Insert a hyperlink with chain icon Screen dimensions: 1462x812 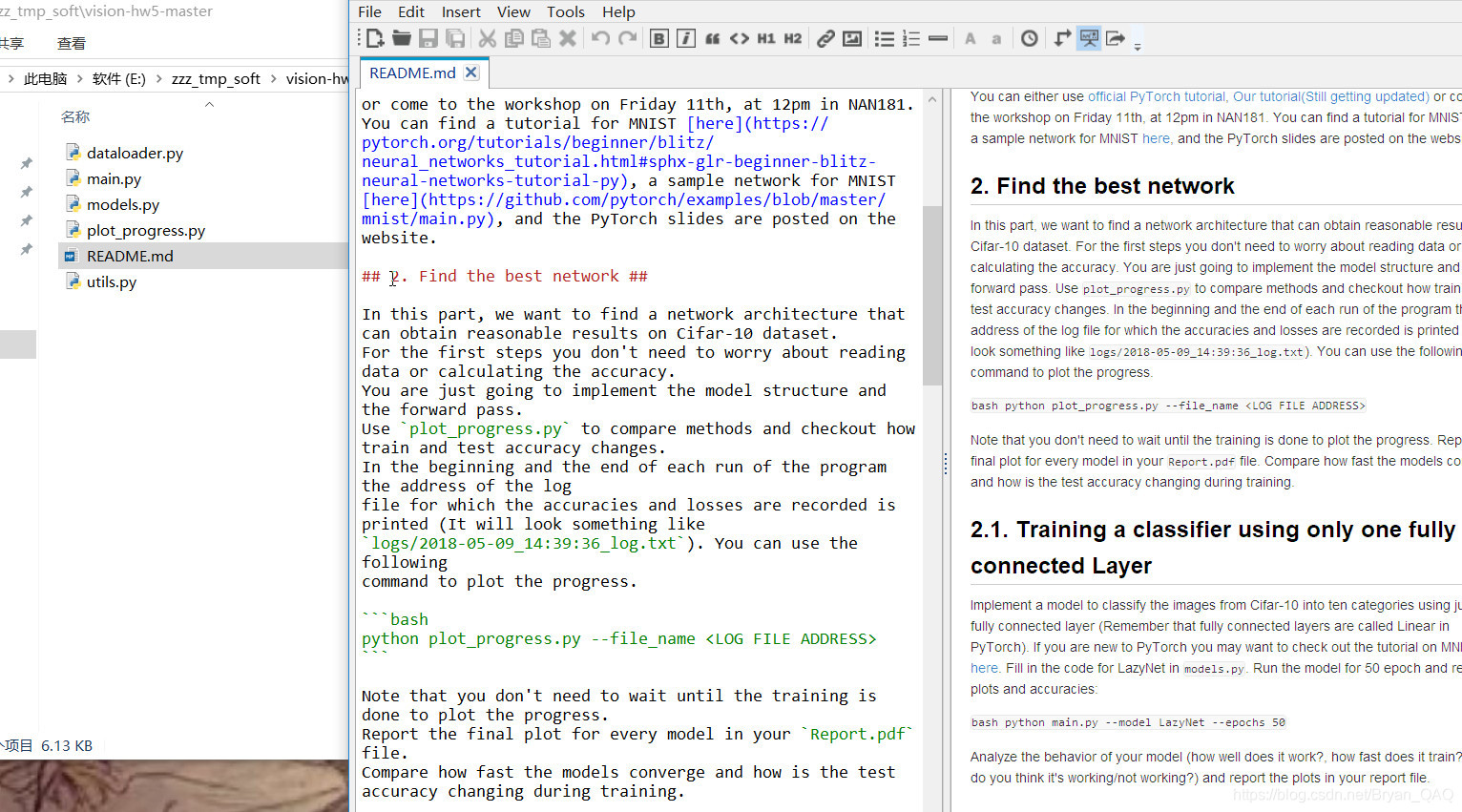(x=825, y=38)
